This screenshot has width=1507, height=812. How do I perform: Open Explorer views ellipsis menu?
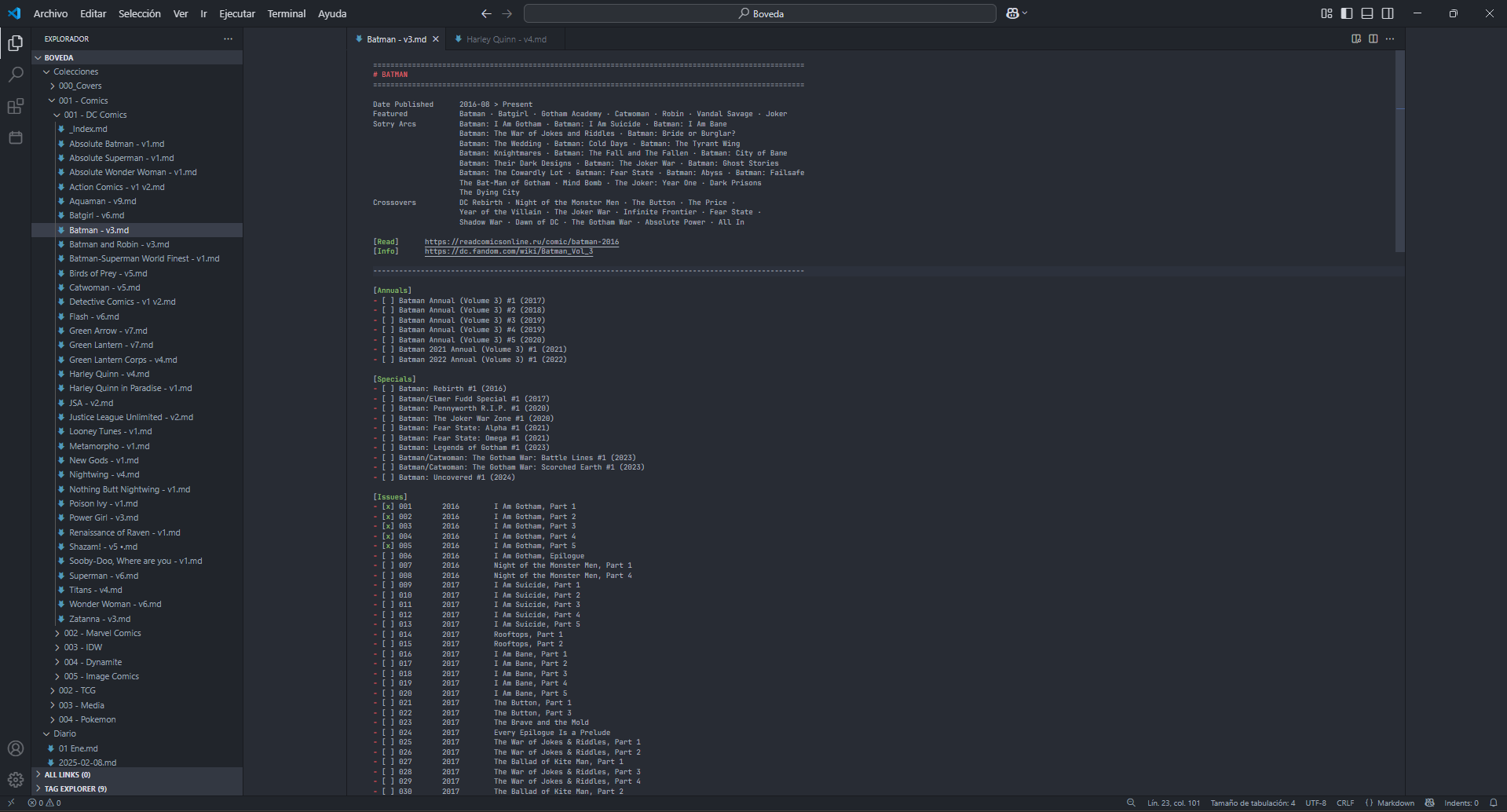click(x=228, y=38)
